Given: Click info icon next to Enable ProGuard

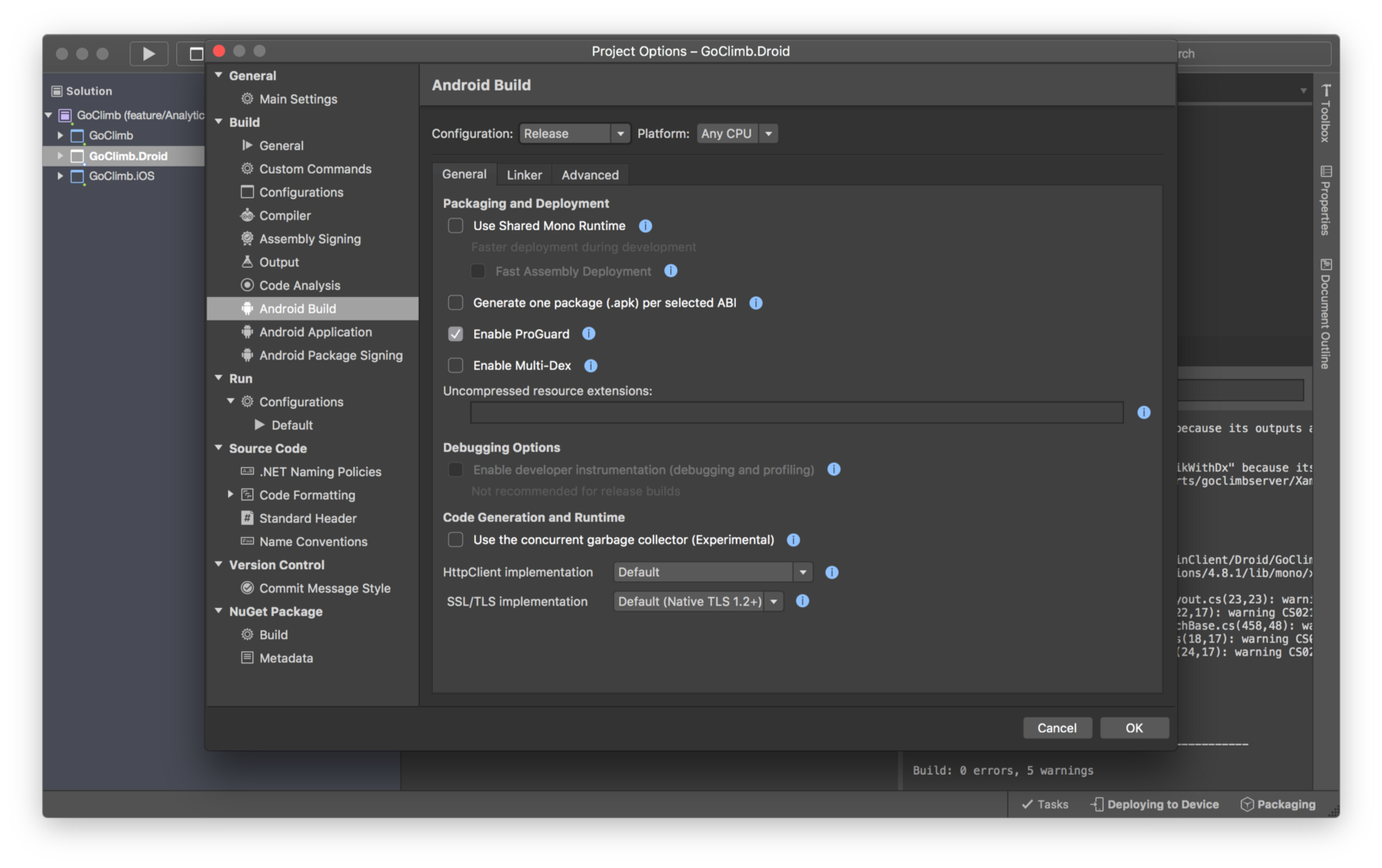Looking at the screenshot, I should [x=588, y=334].
